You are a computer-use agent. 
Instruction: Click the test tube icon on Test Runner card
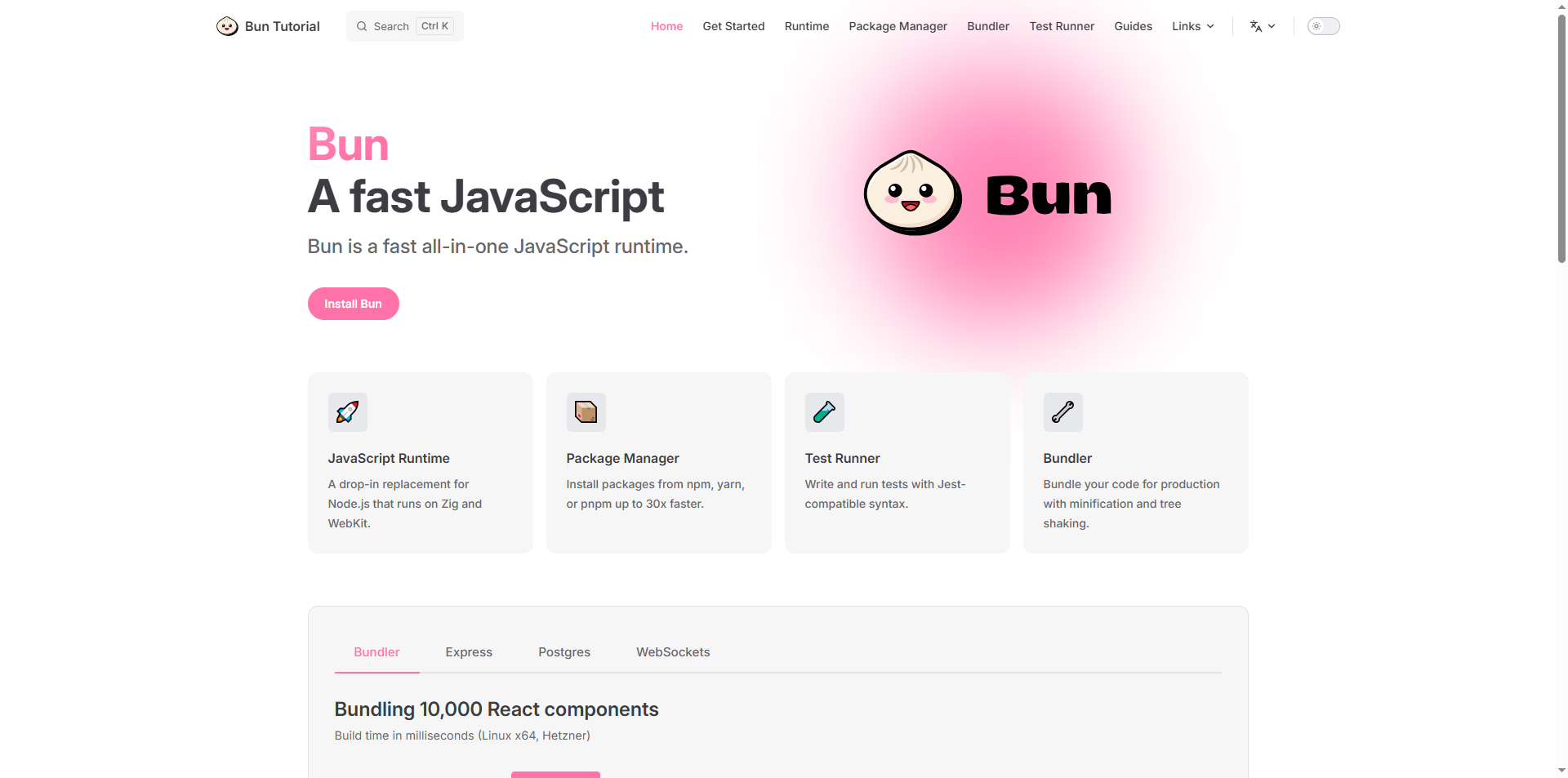tap(825, 412)
